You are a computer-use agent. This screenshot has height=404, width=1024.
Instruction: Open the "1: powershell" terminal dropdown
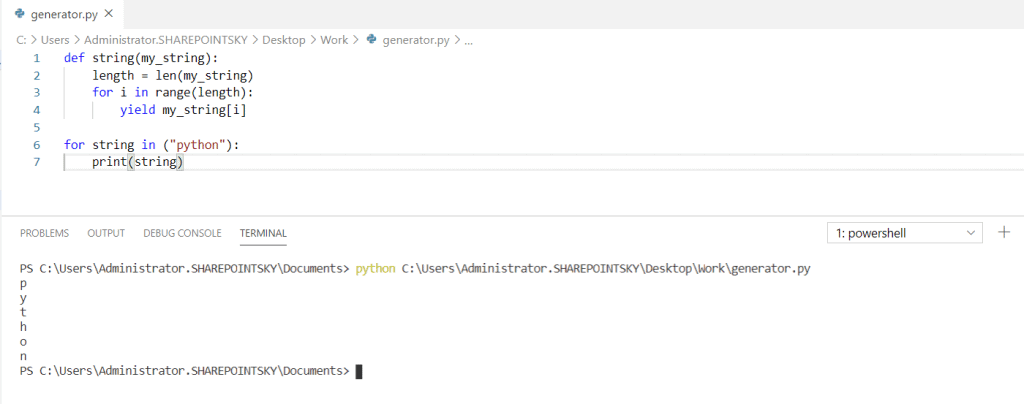pos(906,233)
